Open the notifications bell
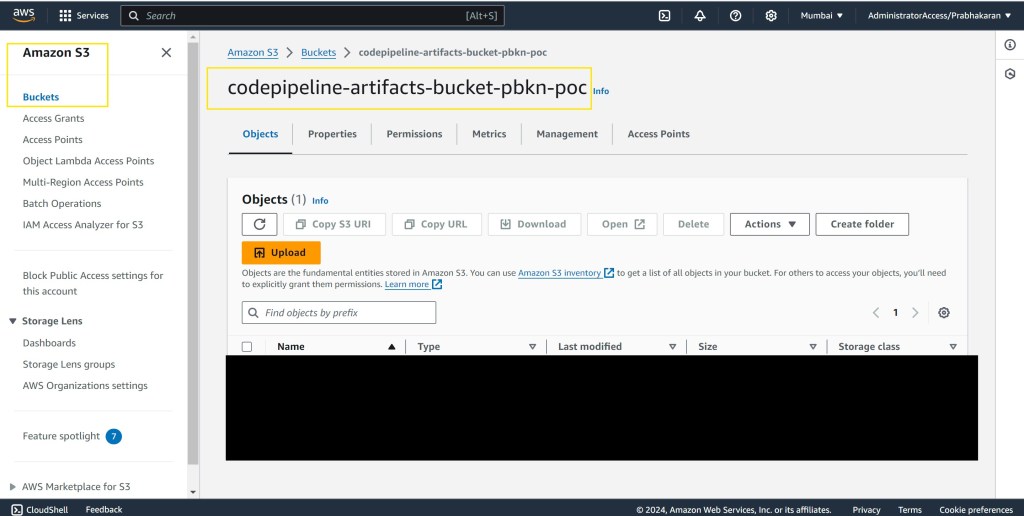The image size is (1024, 516). click(700, 16)
